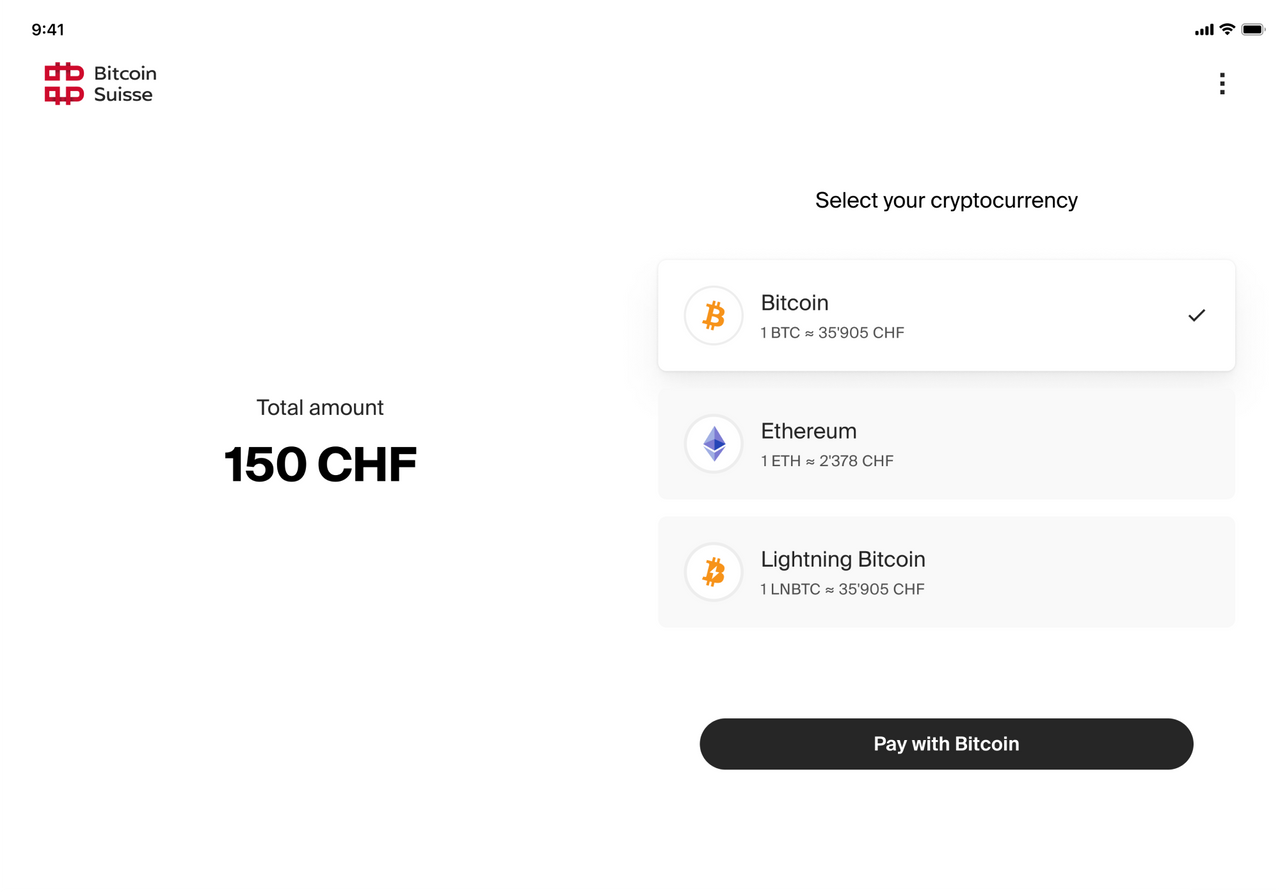Select Lightning Bitcoin as payment currency
The image size is (1280, 892).
(x=946, y=571)
